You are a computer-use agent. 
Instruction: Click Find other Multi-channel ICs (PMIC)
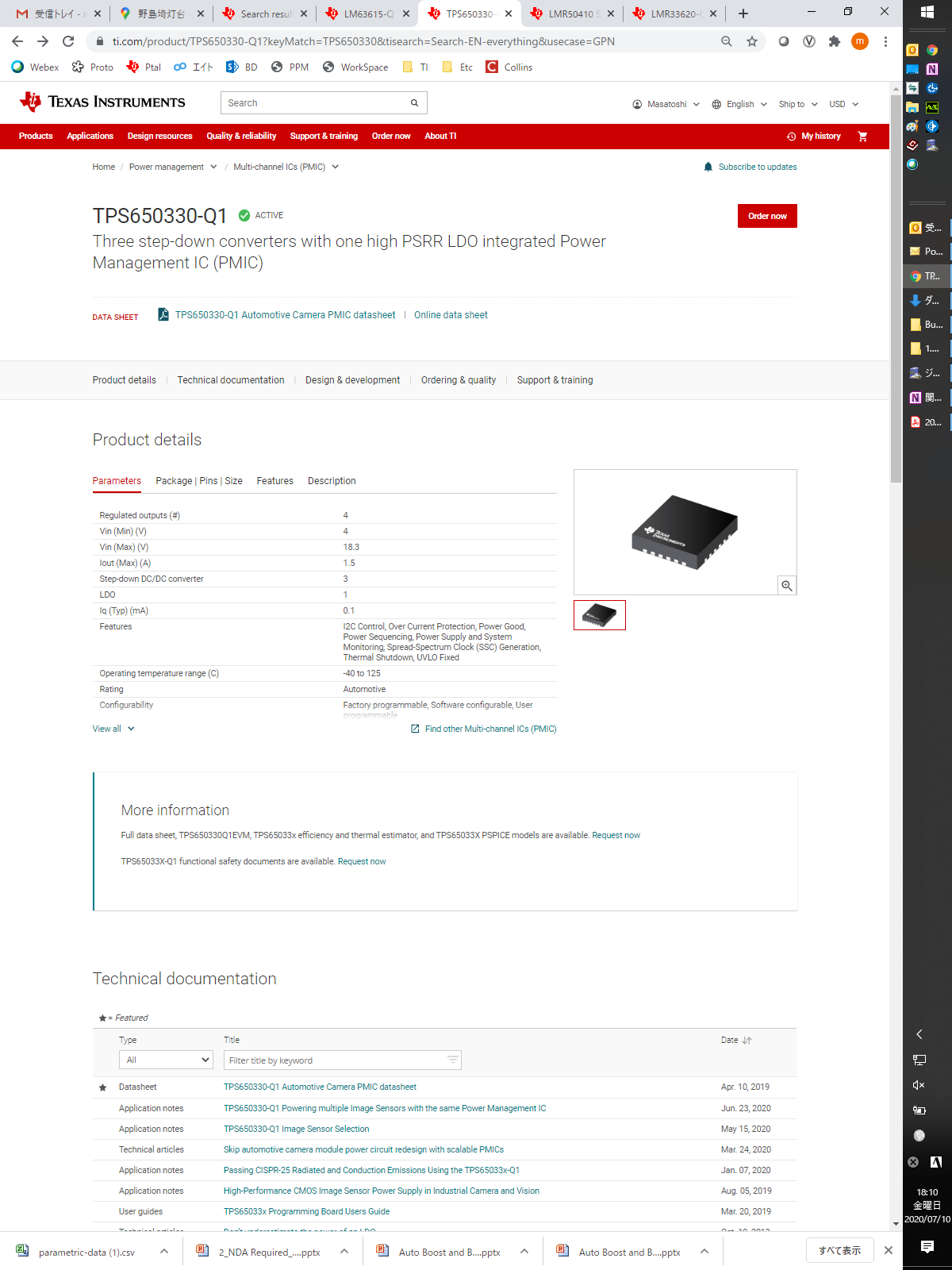coord(483,729)
